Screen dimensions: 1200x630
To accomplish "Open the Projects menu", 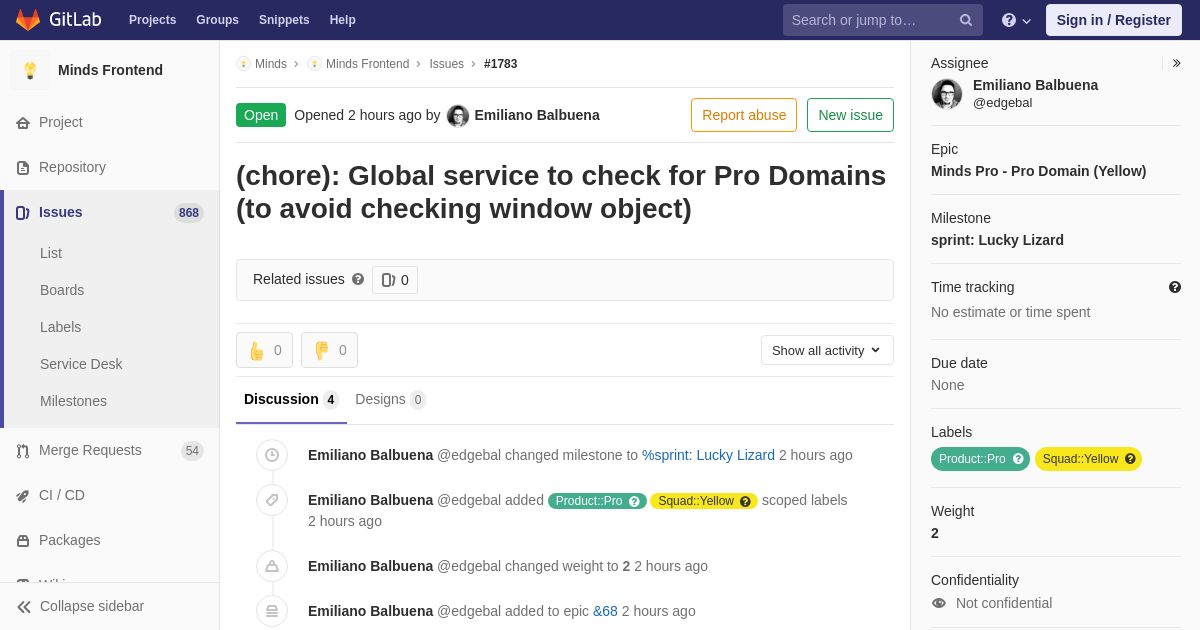I will point(153,20).
